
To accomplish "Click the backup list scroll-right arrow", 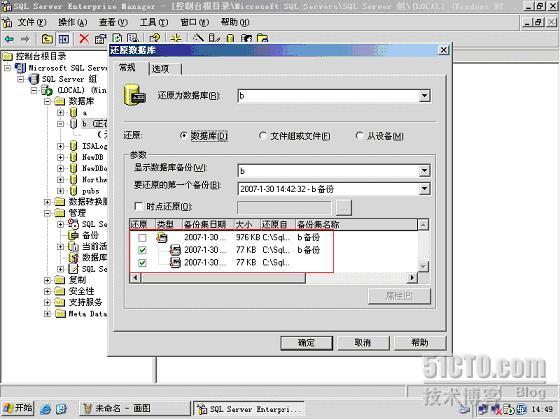I will pos(412,278).
